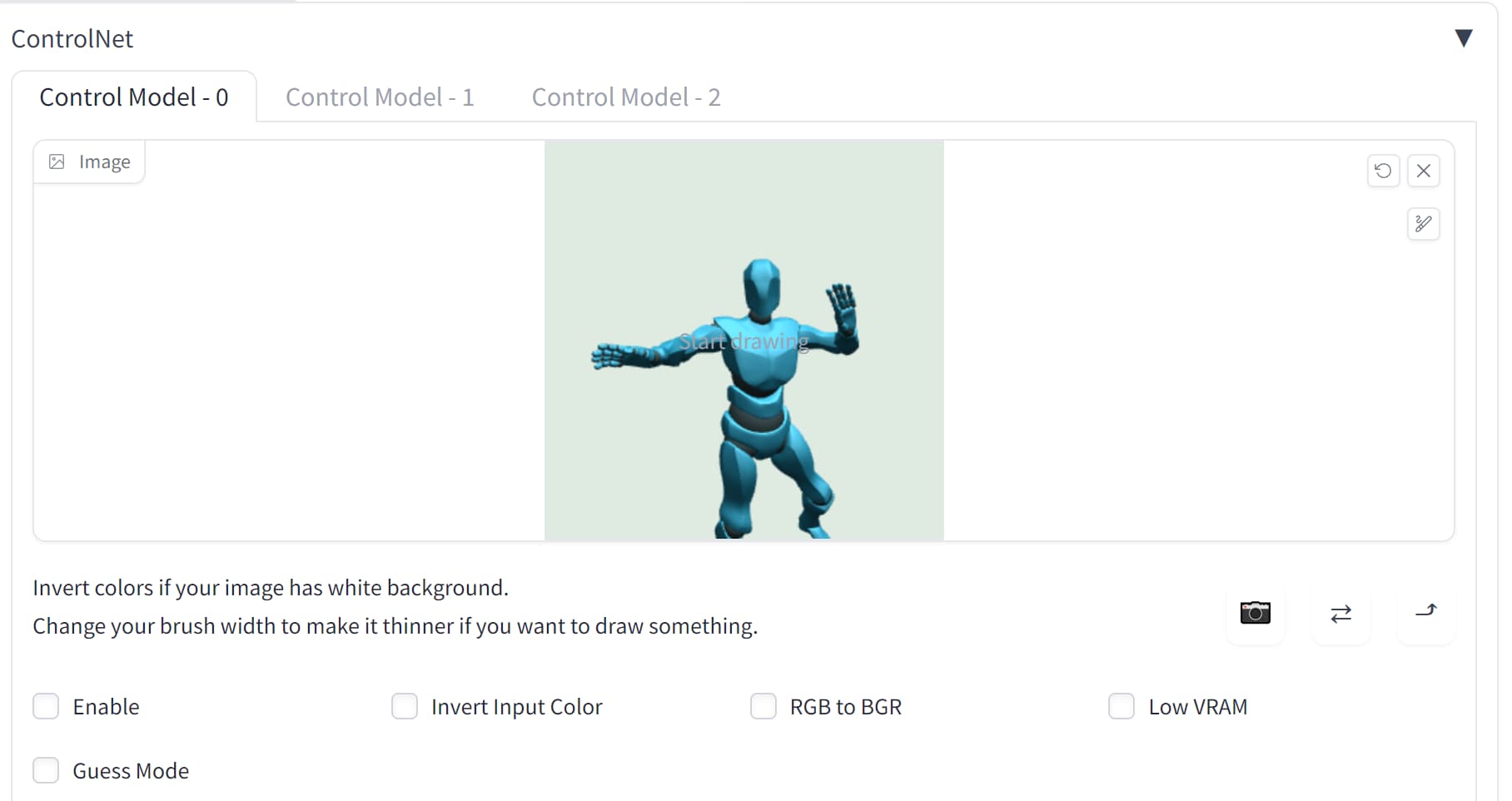Switch to the Control Model - 1 tab
This screenshot has width=1512, height=801.
(380, 97)
